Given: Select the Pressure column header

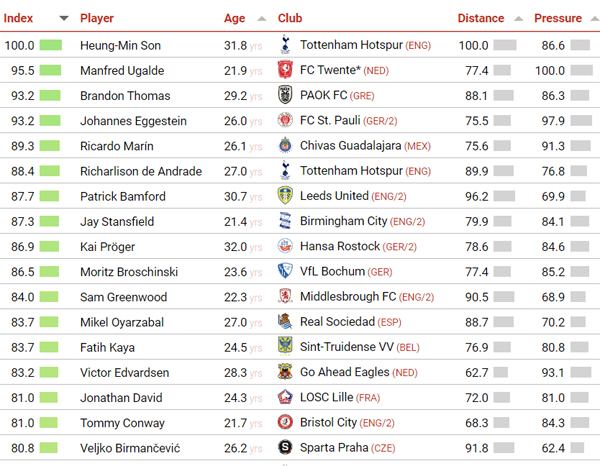Looking at the screenshot, I should (x=558, y=18).
